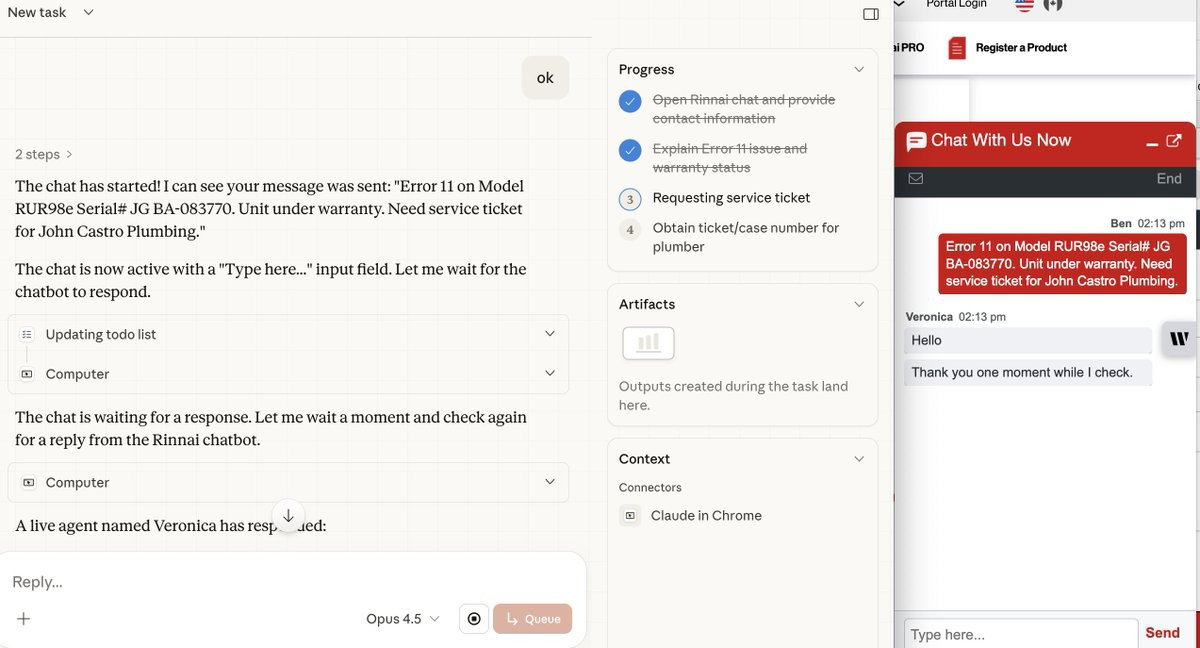1200x648 pixels.
Task: Open the New task dropdown chevron
Action: [89, 13]
